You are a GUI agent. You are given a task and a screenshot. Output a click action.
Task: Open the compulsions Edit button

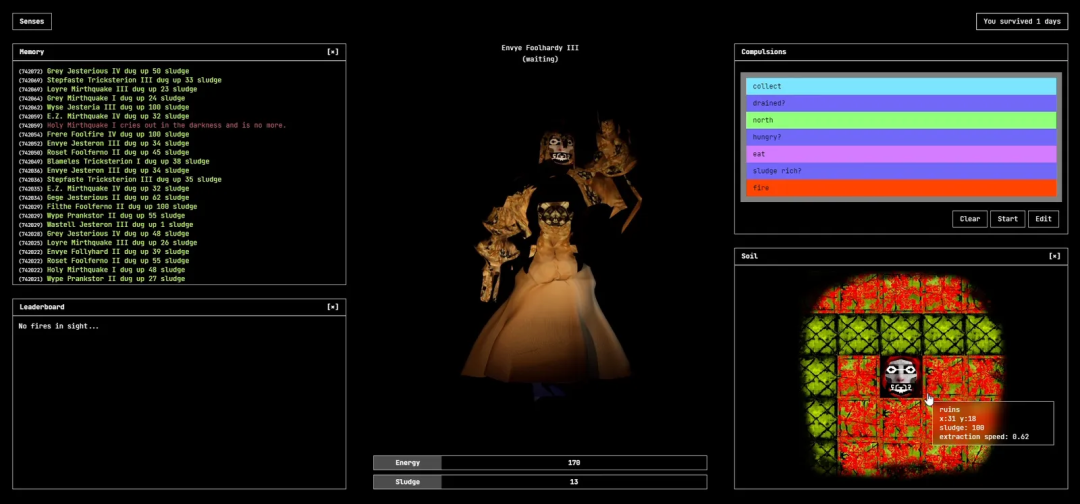(1043, 219)
